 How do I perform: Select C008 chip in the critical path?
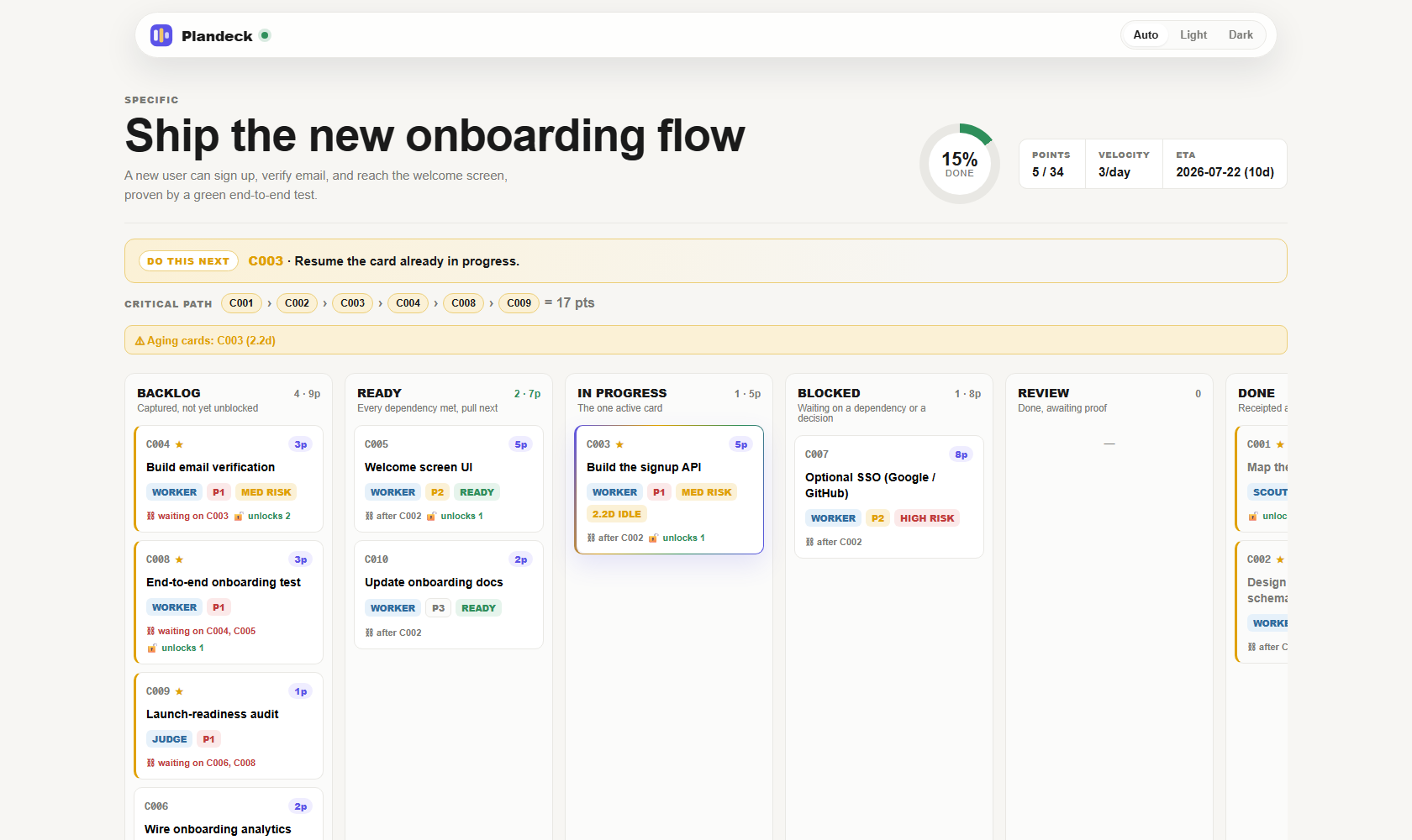(x=463, y=303)
